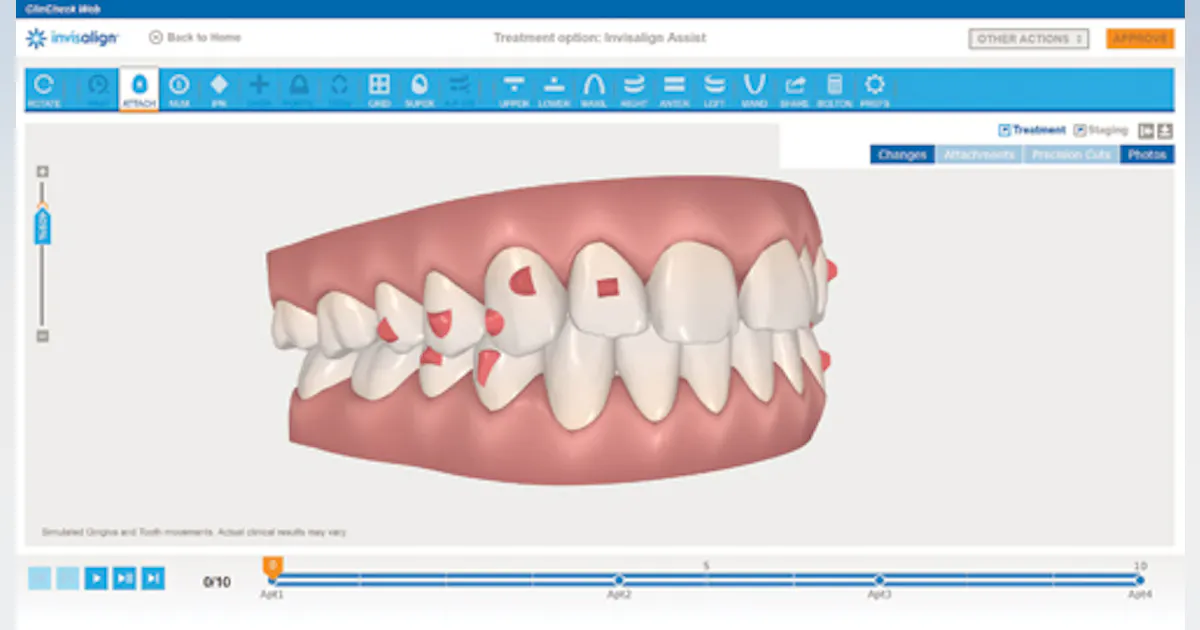Switch to Maxillary occlusal view
Image resolution: width=1200 pixels, height=630 pixels.
[594, 89]
